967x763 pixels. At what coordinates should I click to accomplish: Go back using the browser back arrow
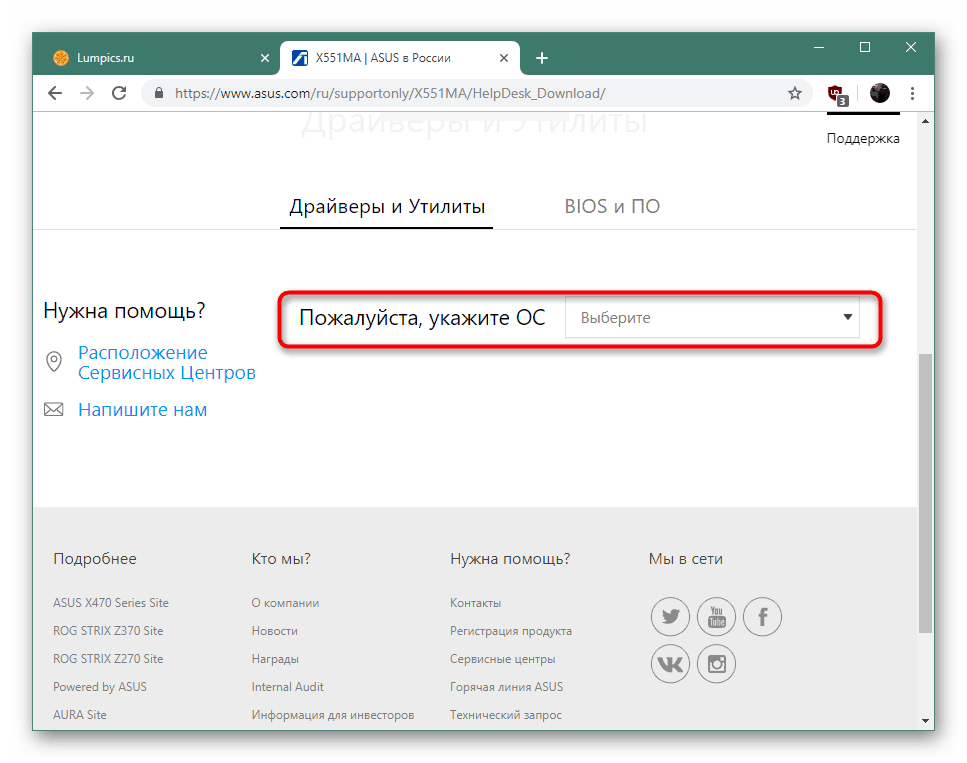[x=55, y=93]
